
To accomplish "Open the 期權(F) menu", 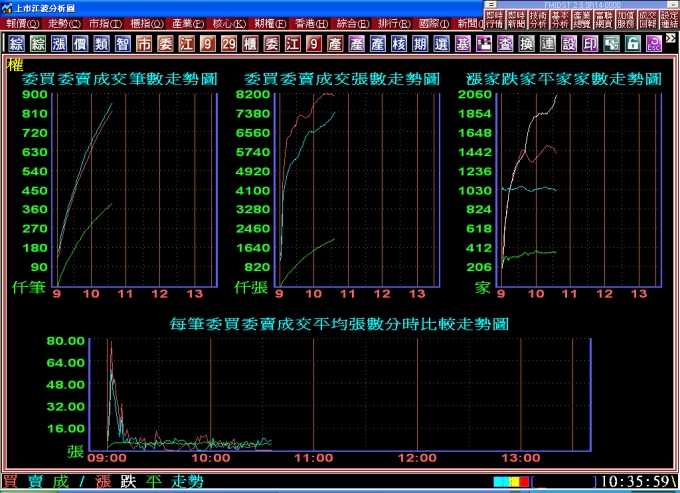I will (x=271, y=23).
